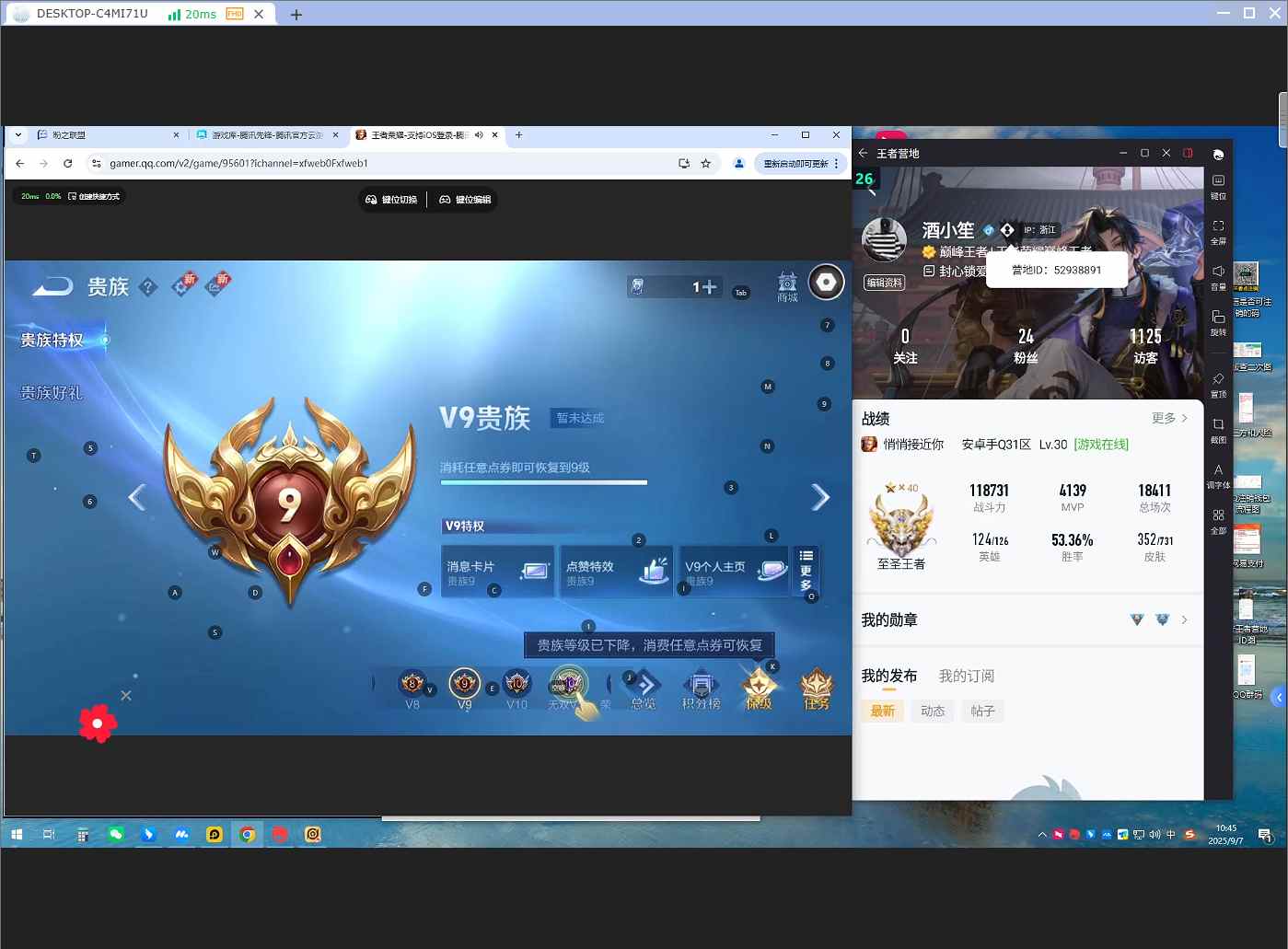Open the 任务 tasks icon
This screenshot has width=1288, height=949.
(817, 689)
